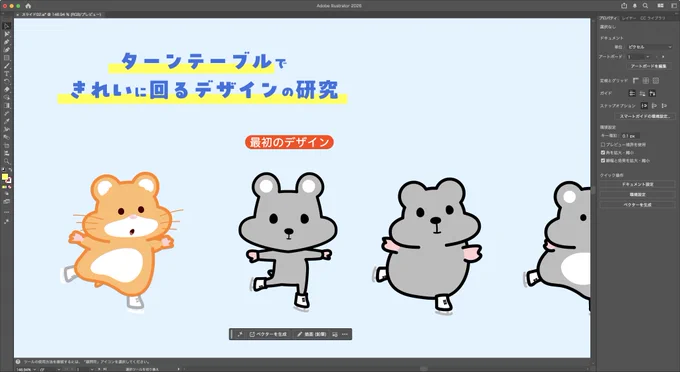Select the スライド02 document tab

(61, 14)
